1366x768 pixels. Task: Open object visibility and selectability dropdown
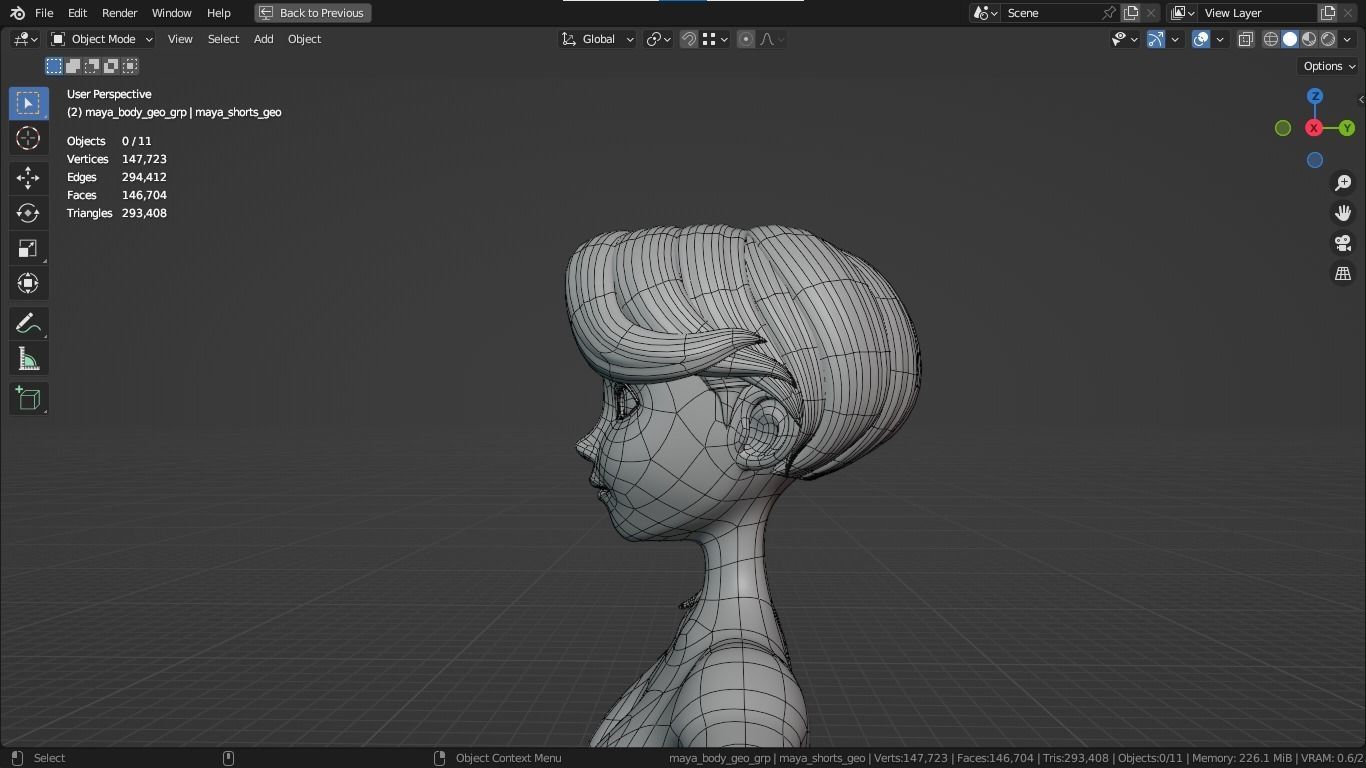pyautogui.click(x=1125, y=39)
